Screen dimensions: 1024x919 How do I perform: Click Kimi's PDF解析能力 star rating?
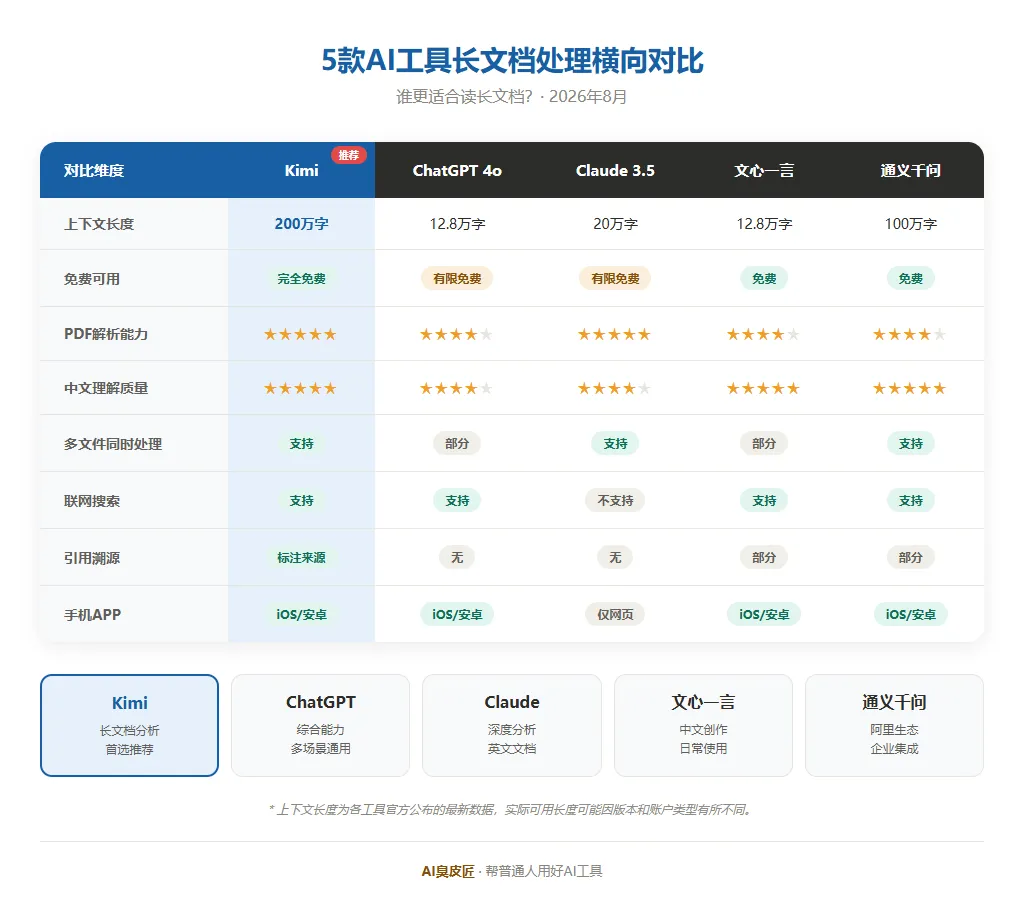coord(300,334)
